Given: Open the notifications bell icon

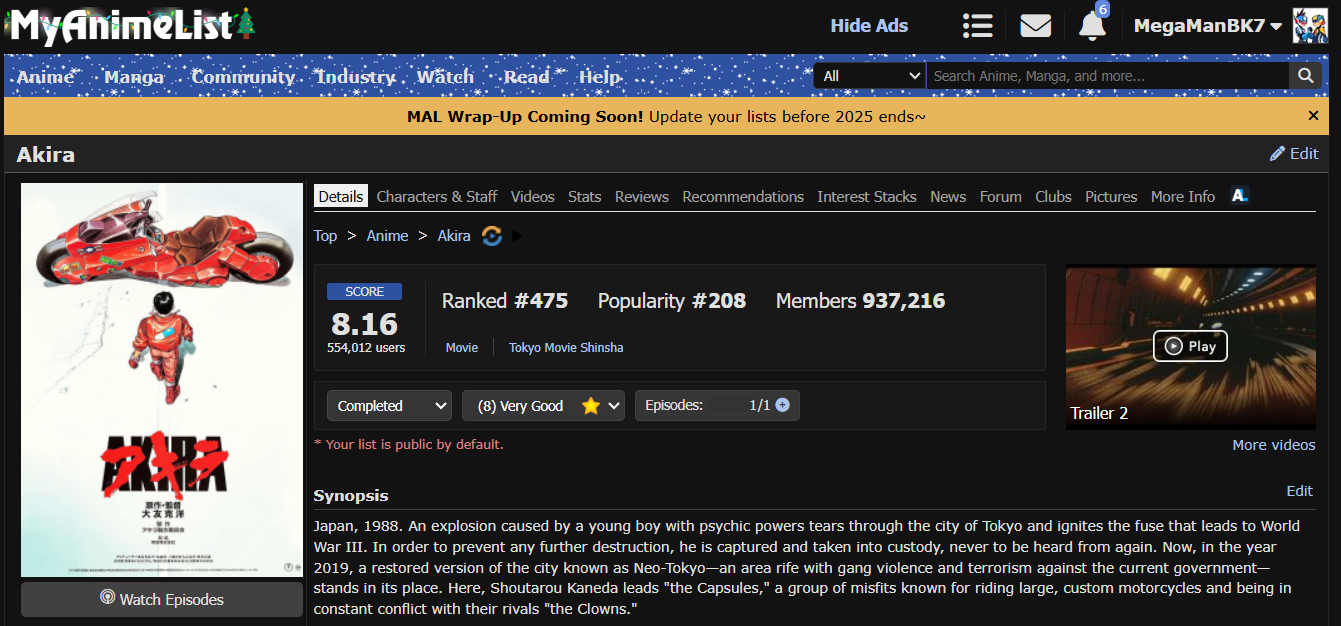Looking at the screenshot, I should coord(1092,26).
